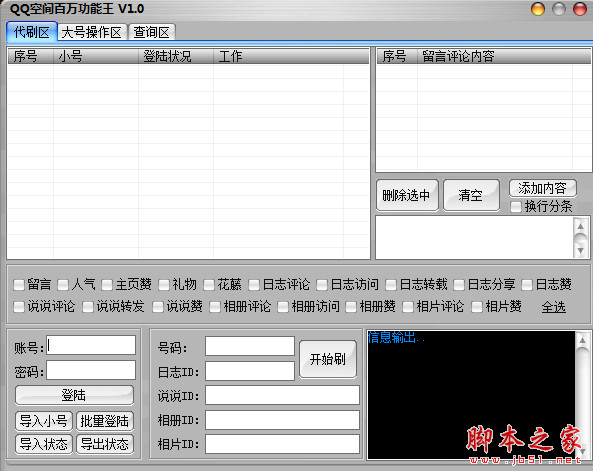
Task: Click the gray maximize window button
Action: pos(559,9)
